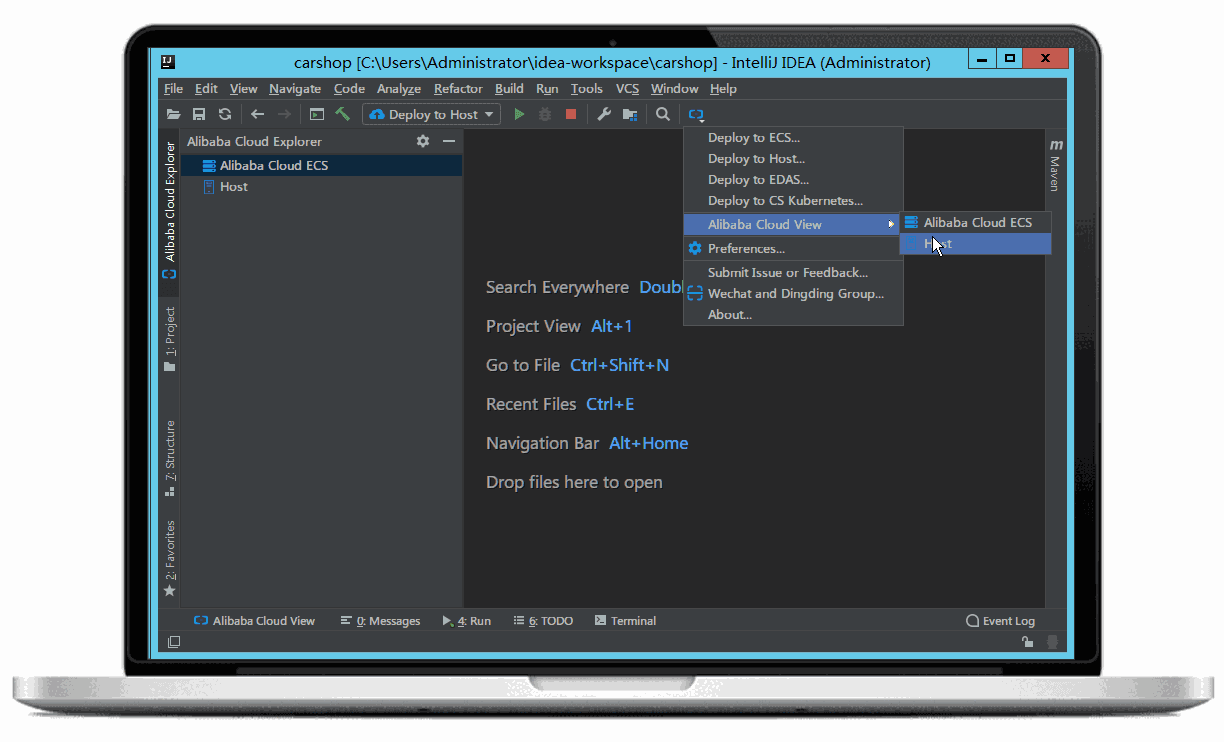1224x742 pixels.
Task: Save all files using the save icon
Action: pyautogui.click(x=198, y=114)
